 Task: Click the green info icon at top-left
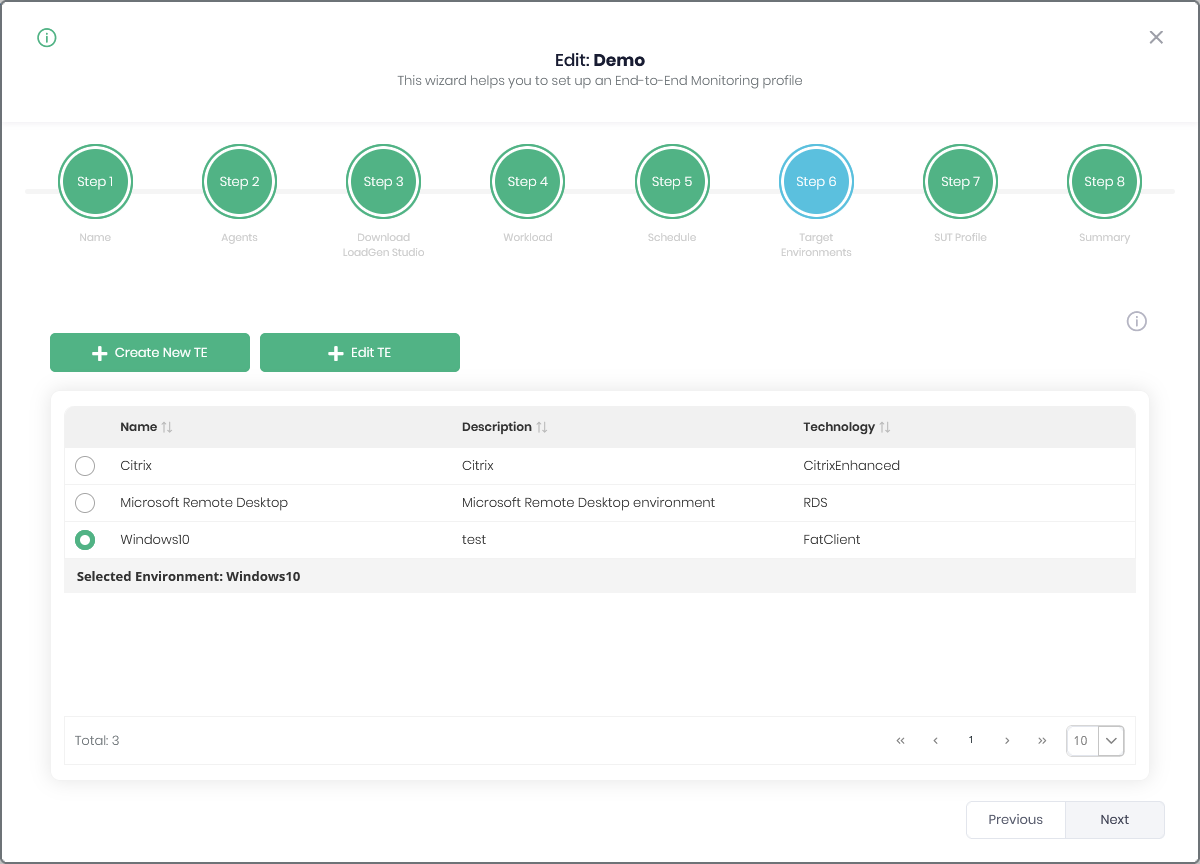[x=47, y=38]
